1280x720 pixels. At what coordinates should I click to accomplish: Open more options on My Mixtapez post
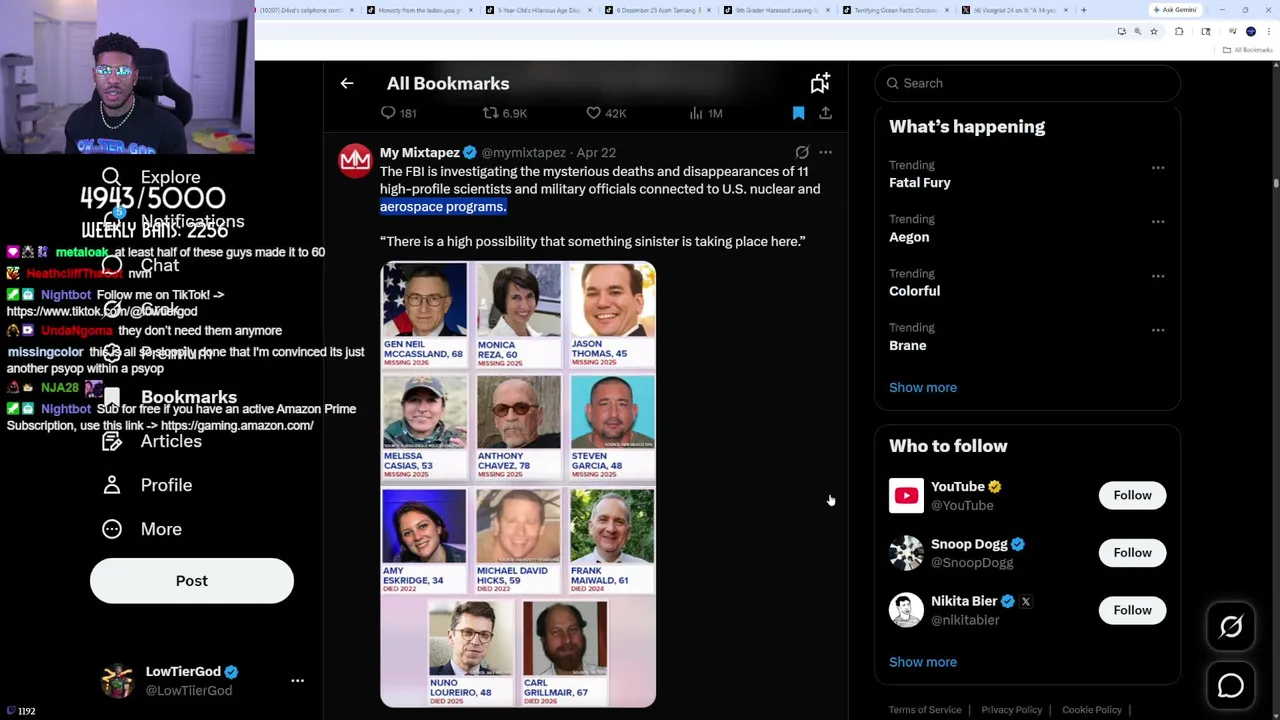825,153
